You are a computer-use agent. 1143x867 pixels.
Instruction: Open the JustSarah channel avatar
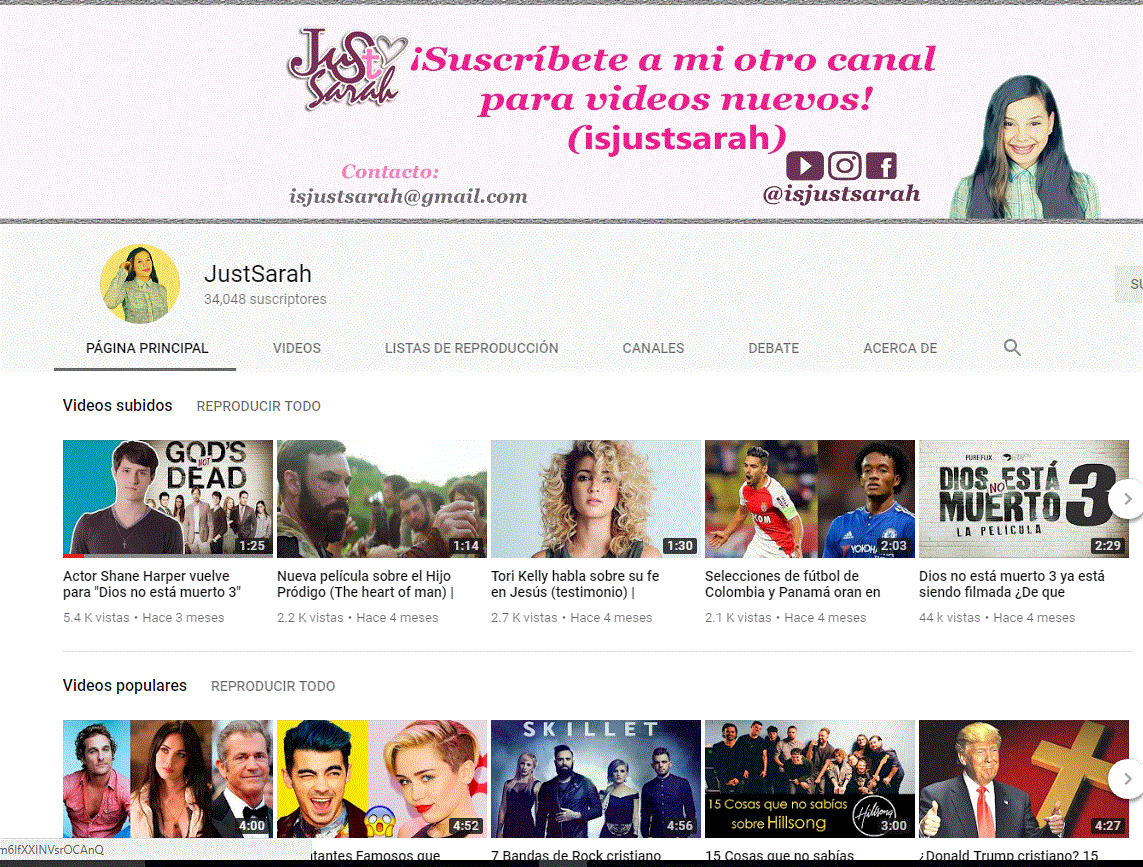click(140, 284)
